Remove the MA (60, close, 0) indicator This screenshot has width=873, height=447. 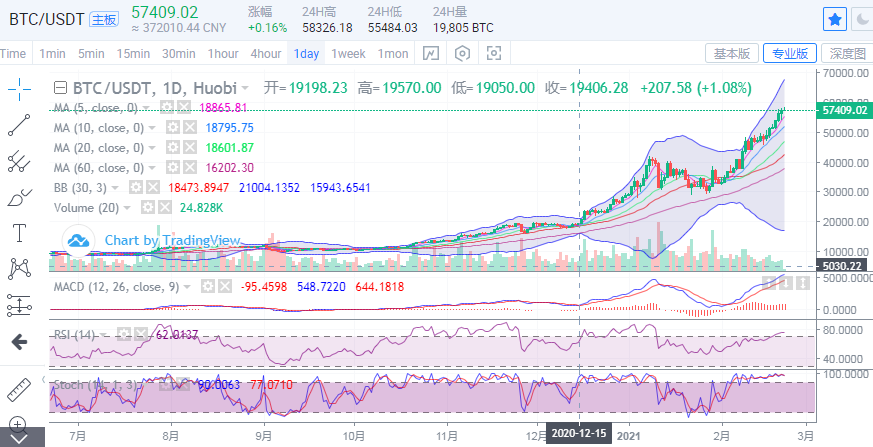[190, 168]
